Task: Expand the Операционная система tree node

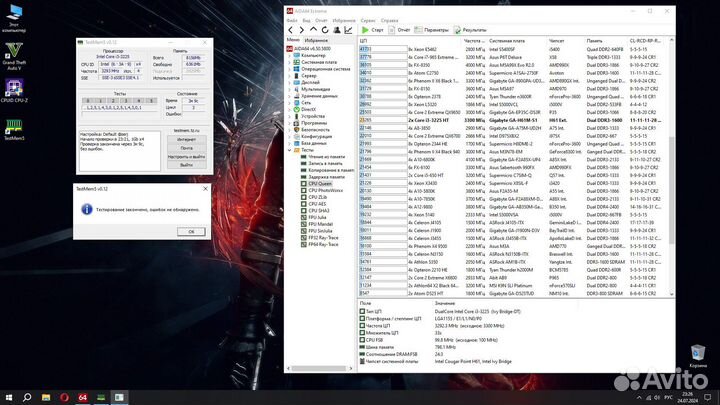Action: [x=290, y=69]
